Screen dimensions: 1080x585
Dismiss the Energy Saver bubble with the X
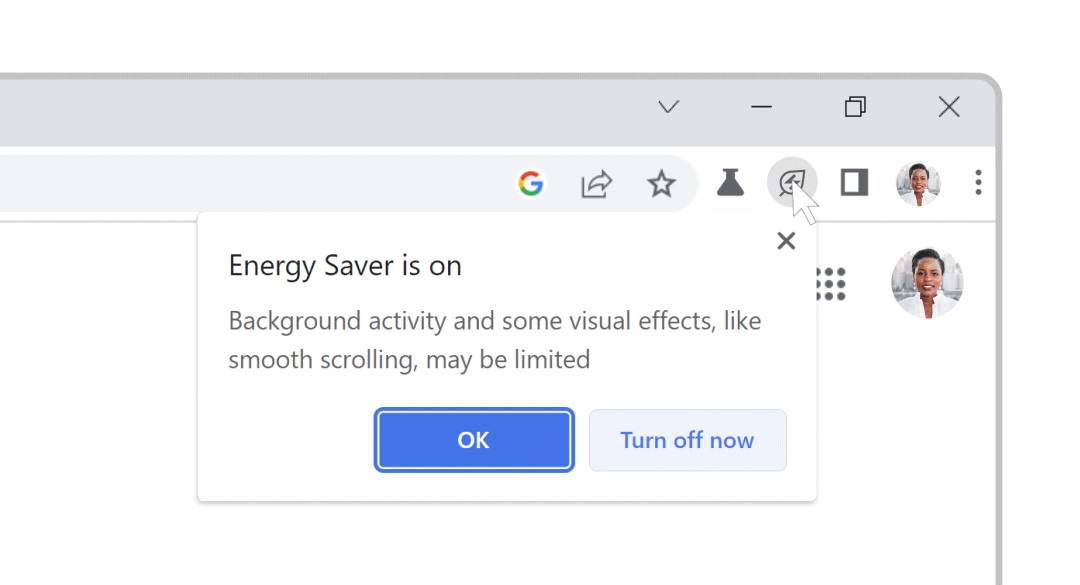click(786, 240)
